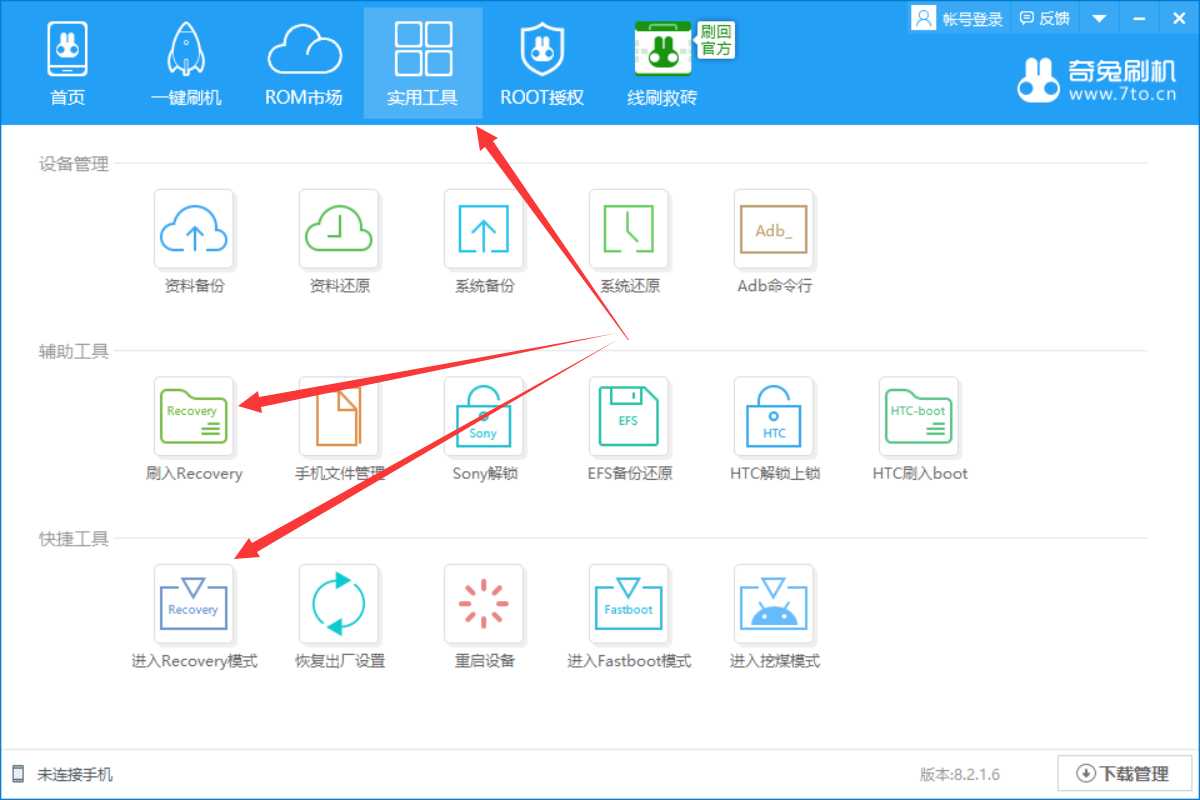The height and width of the screenshot is (800, 1200).
Task: Switch to 一键刷机 one-click flash tab
Action: 186,63
